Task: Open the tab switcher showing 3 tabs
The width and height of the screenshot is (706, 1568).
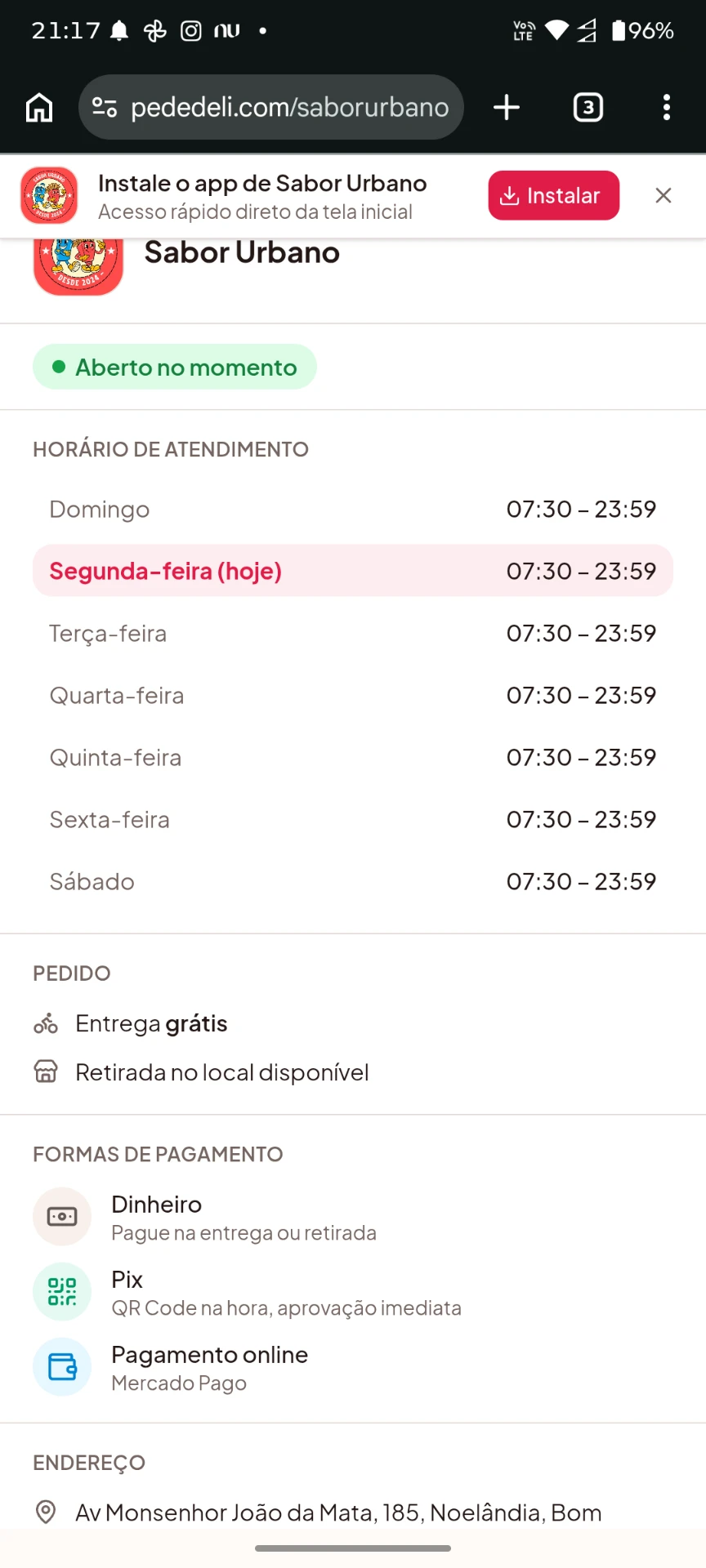Action: [x=588, y=107]
